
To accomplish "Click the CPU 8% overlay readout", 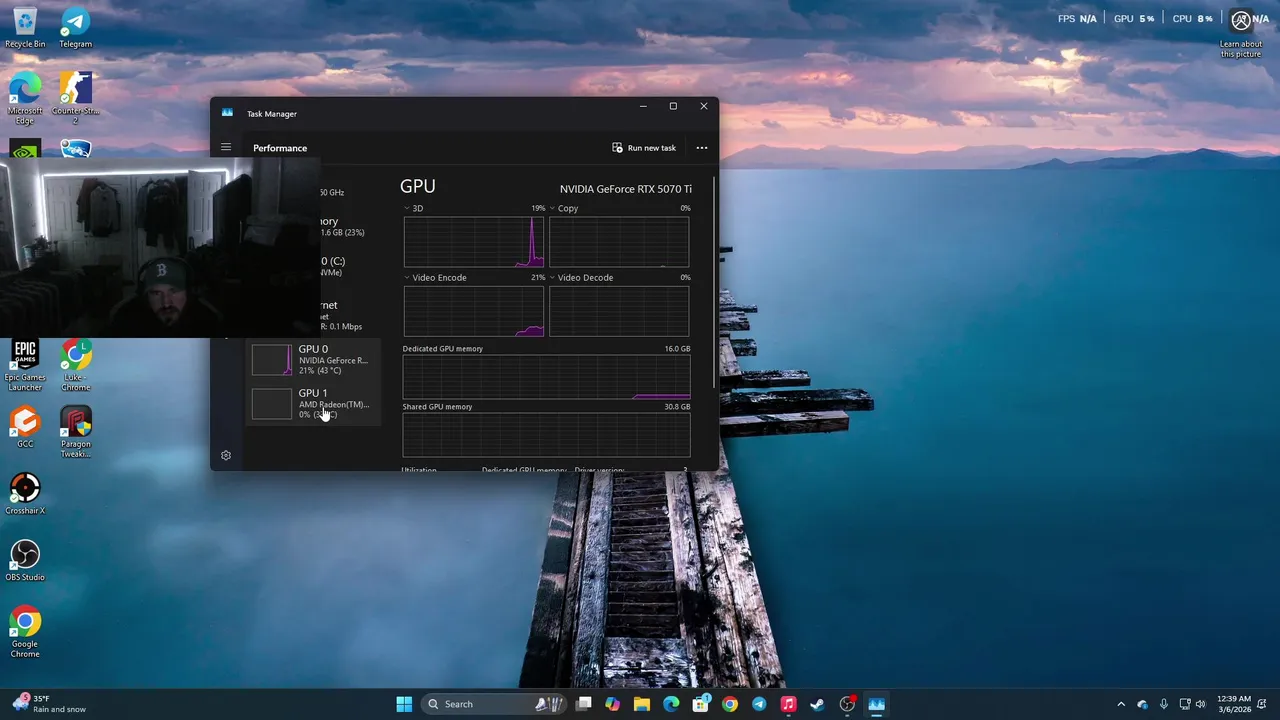I will click(x=1193, y=19).
